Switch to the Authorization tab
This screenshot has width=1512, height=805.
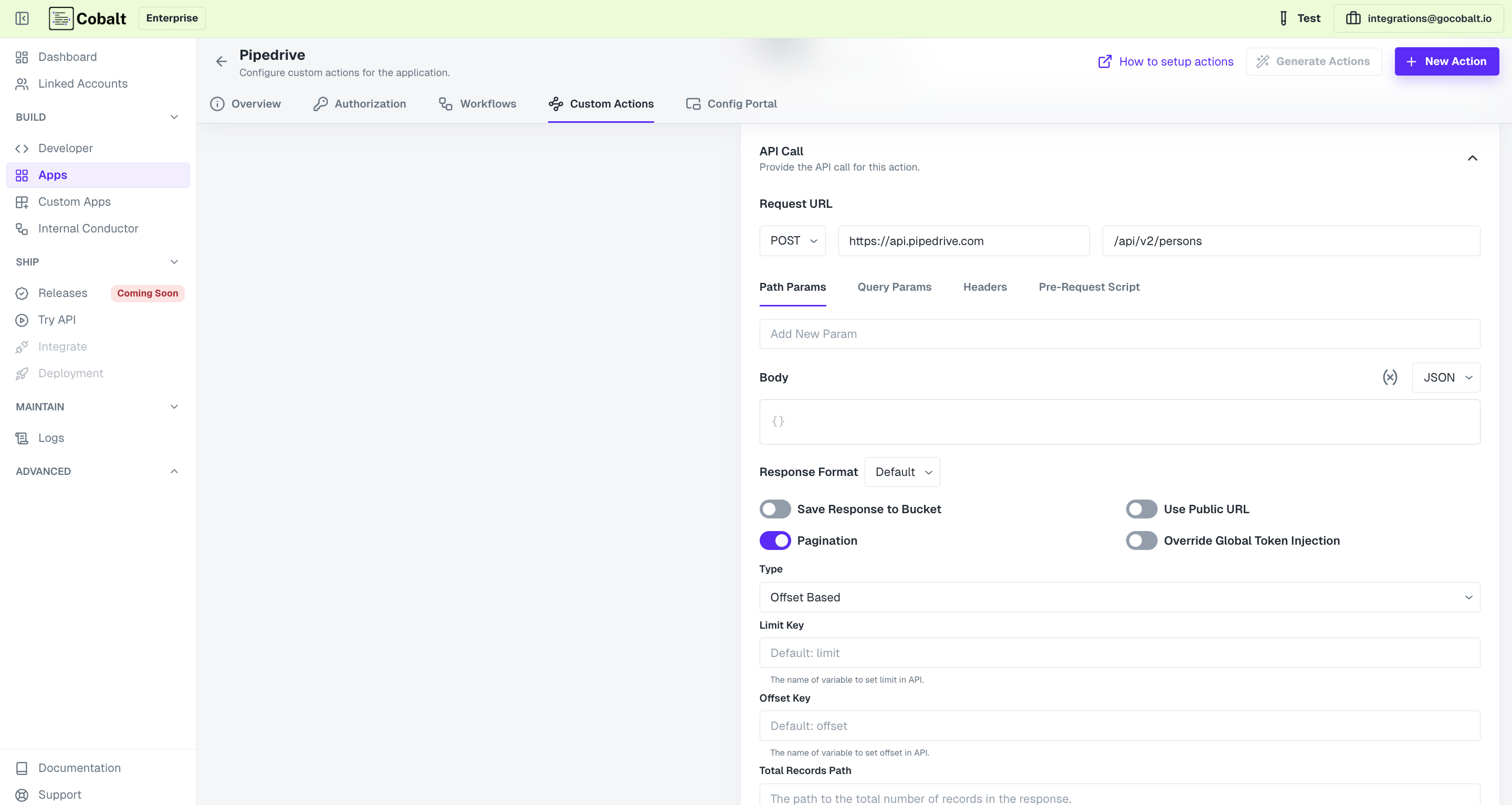pos(359,104)
